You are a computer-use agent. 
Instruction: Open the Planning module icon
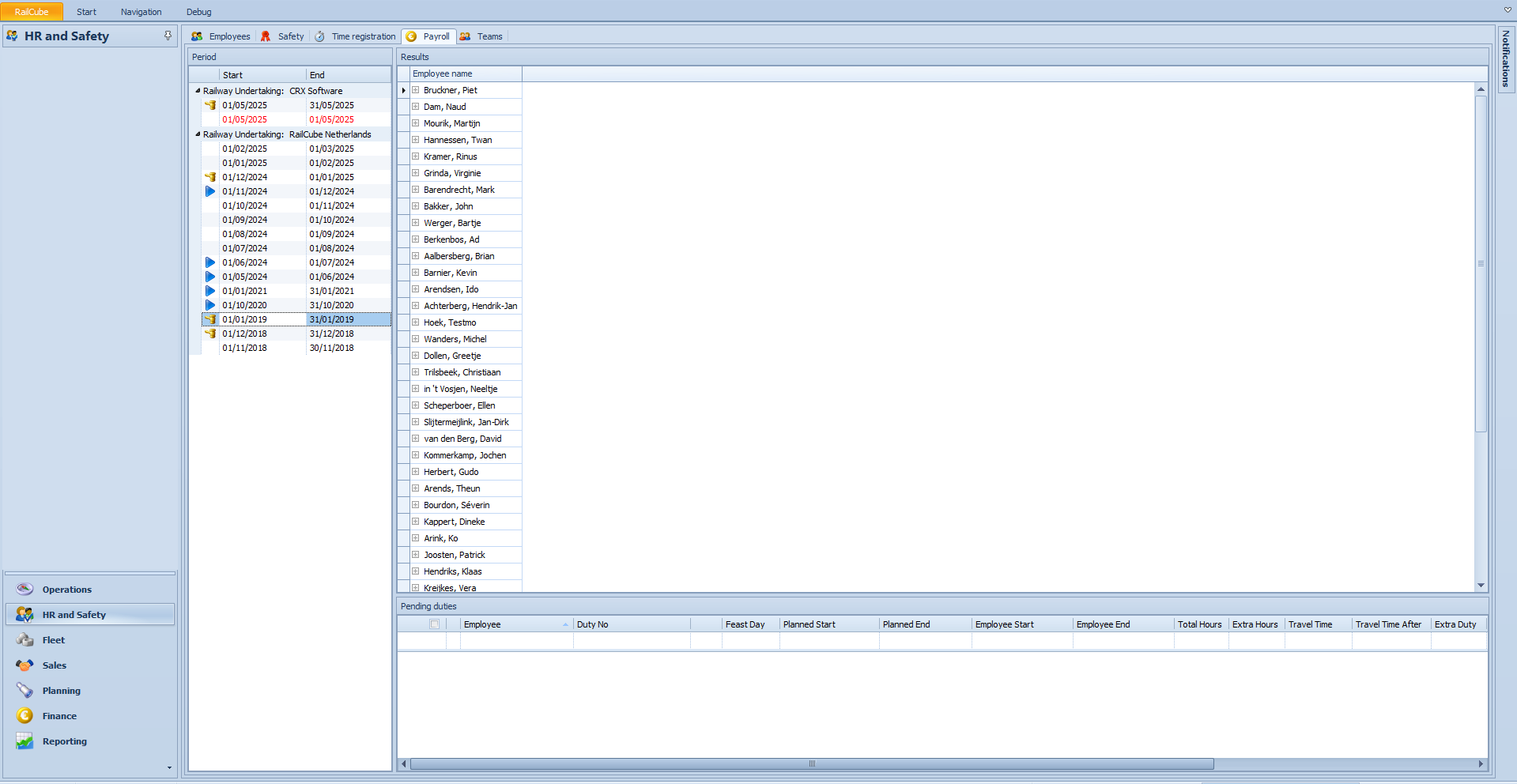click(25, 690)
